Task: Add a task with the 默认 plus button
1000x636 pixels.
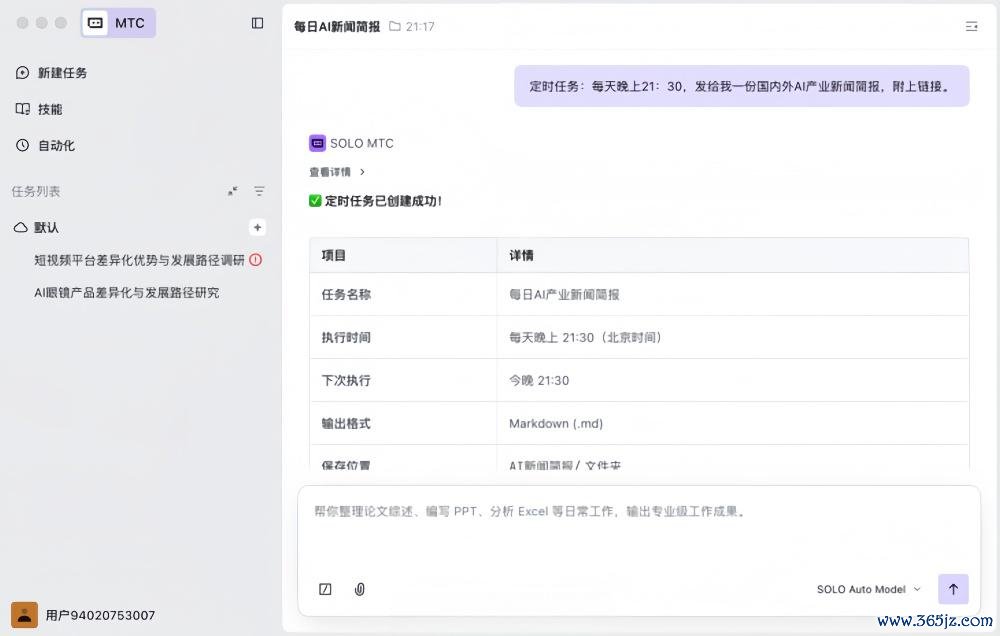Action: (257, 227)
